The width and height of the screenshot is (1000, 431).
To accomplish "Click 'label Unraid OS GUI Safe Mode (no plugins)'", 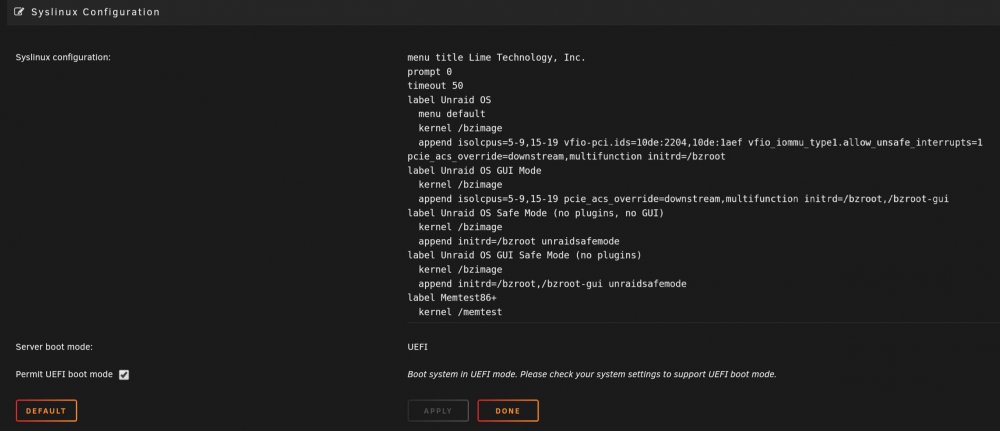I will [524, 255].
